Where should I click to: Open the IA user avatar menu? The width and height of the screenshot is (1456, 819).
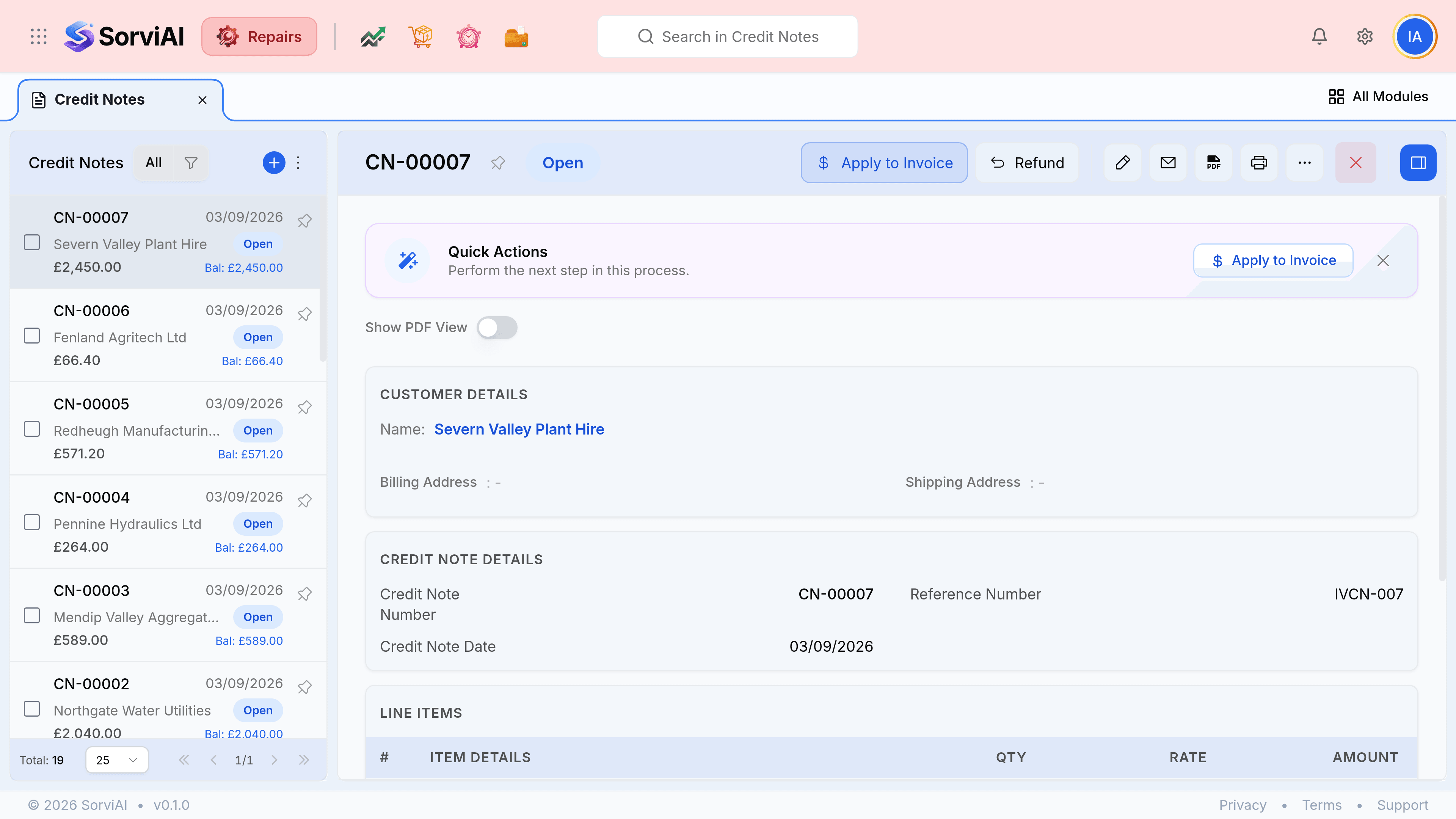pyautogui.click(x=1415, y=37)
